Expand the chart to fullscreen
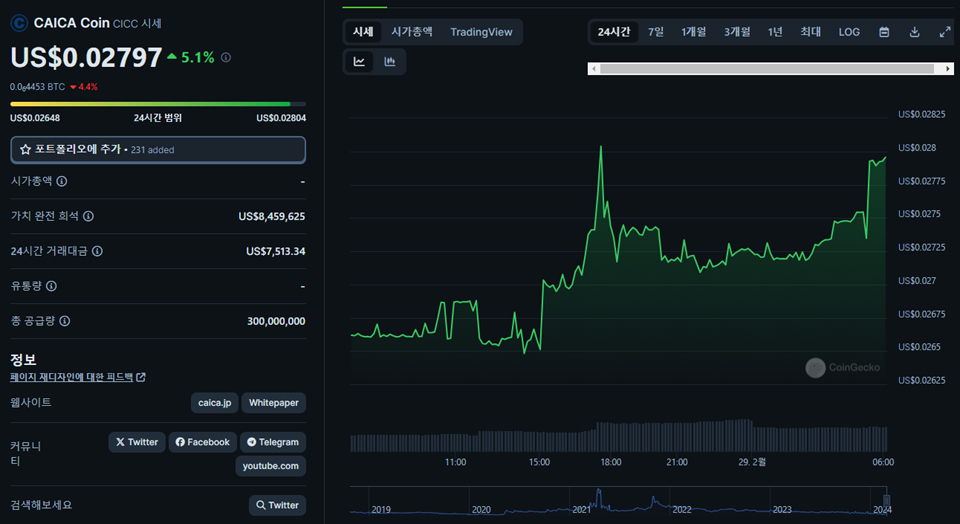This screenshot has width=960, height=524. [x=945, y=32]
